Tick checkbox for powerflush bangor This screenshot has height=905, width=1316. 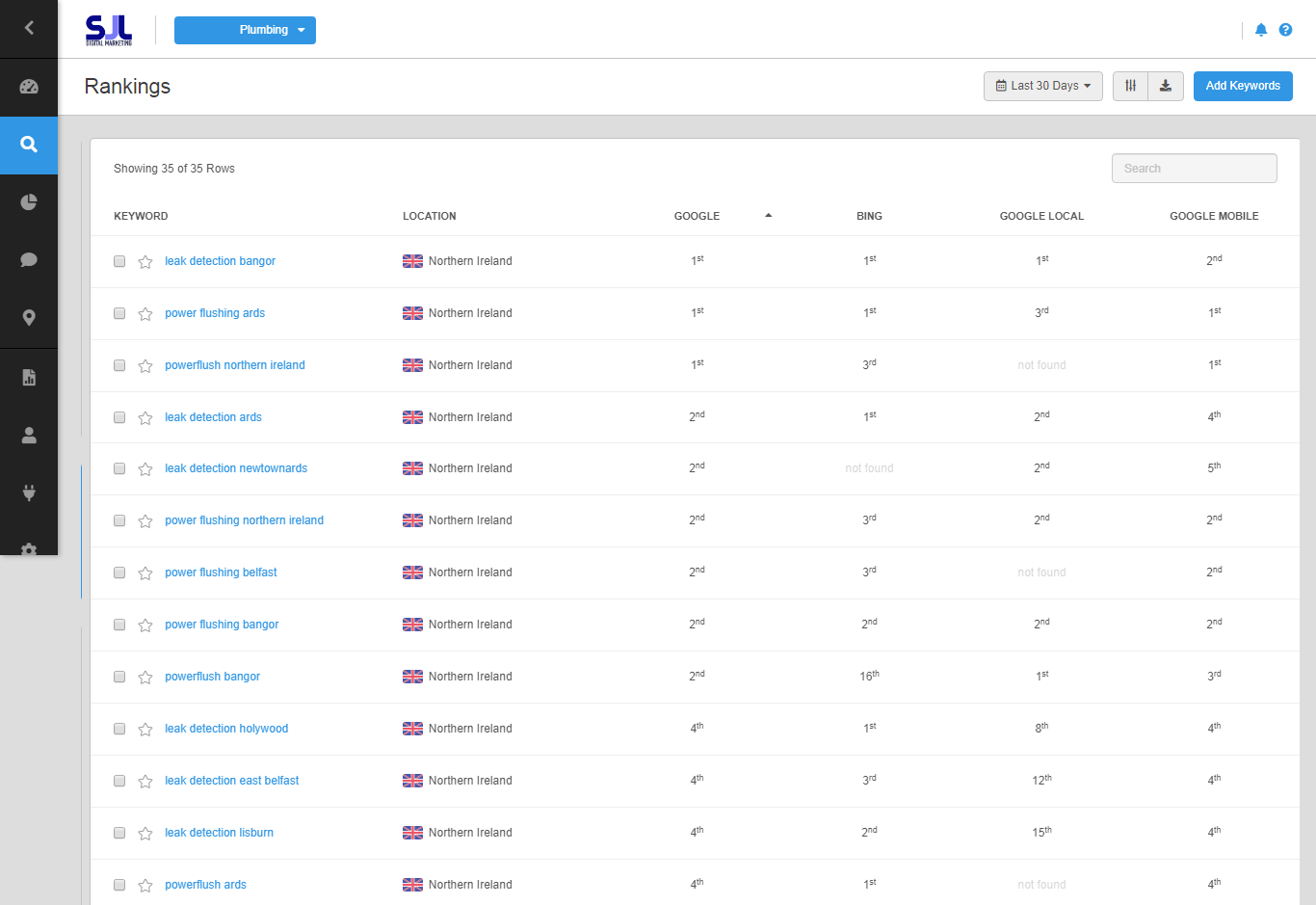tap(119, 677)
